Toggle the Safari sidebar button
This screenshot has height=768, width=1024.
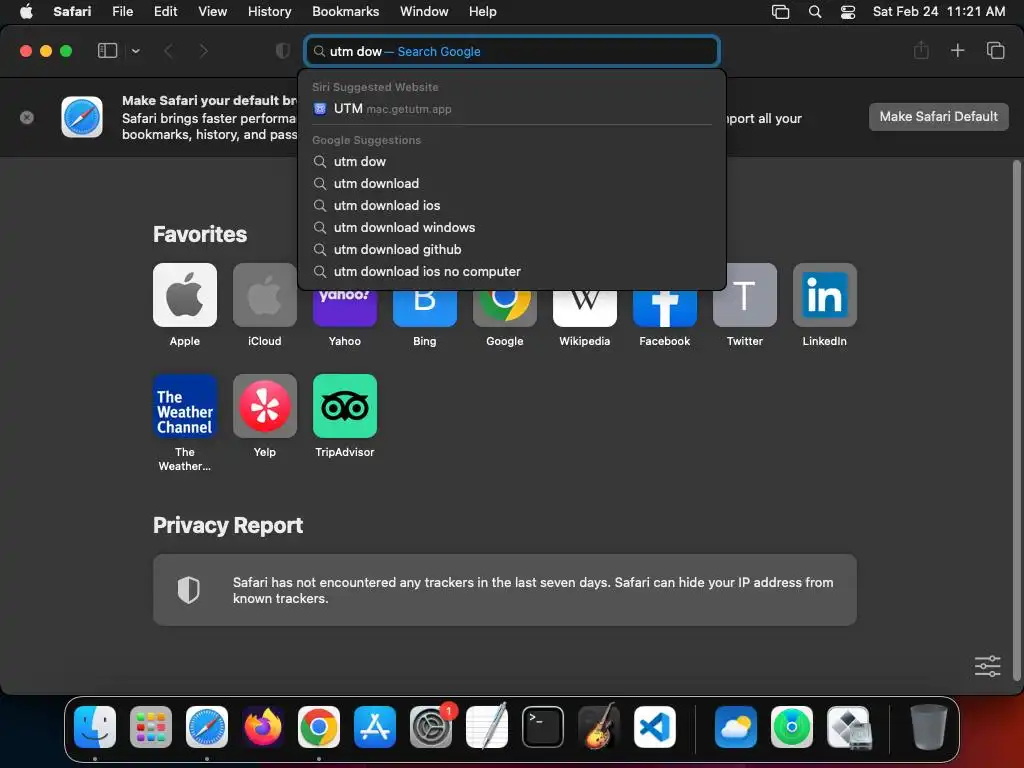107,50
